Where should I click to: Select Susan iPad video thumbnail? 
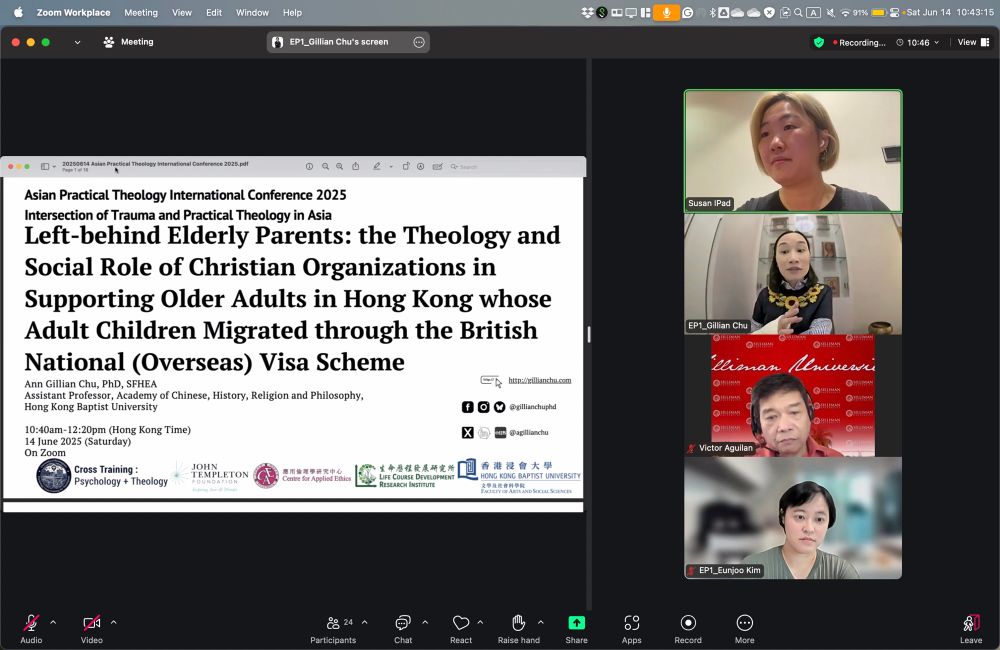coord(793,151)
